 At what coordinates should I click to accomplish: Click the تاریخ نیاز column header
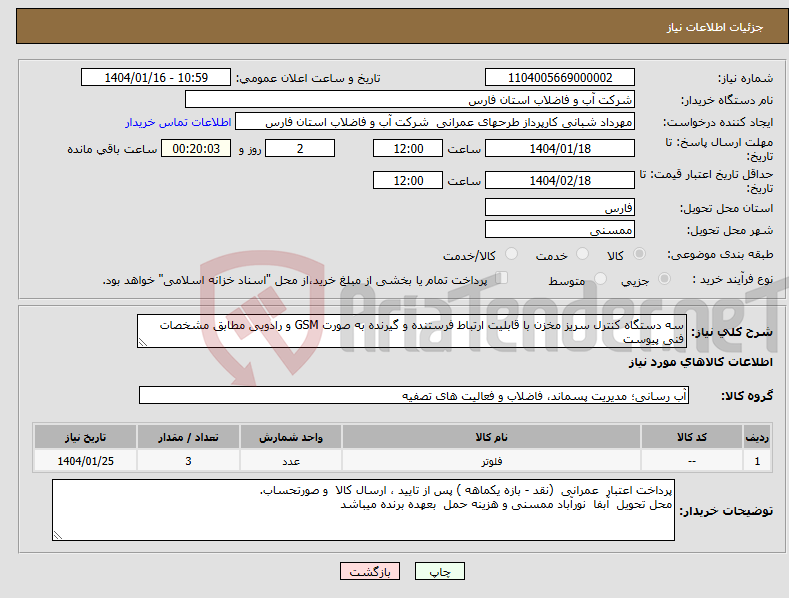click(x=86, y=437)
